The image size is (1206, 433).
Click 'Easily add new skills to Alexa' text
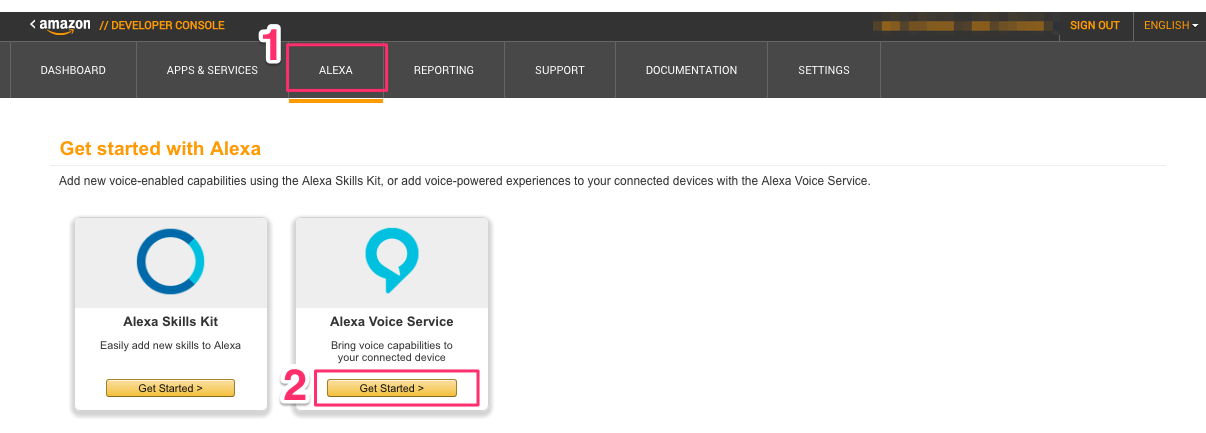[x=171, y=345]
